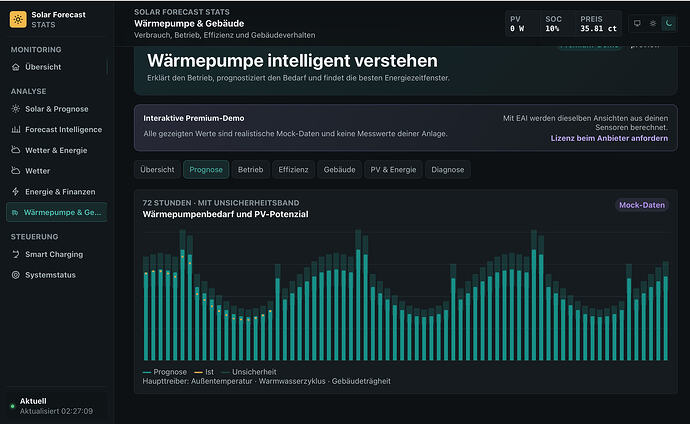690x424 pixels.
Task: Click the PREIS 35.81 ct stat
Action: point(598,24)
